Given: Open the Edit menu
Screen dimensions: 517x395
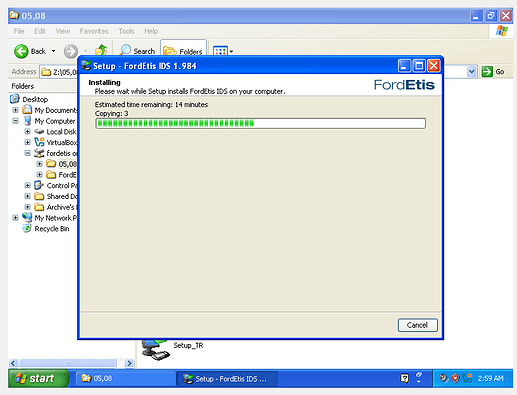Looking at the screenshot, I should point(40,31).
